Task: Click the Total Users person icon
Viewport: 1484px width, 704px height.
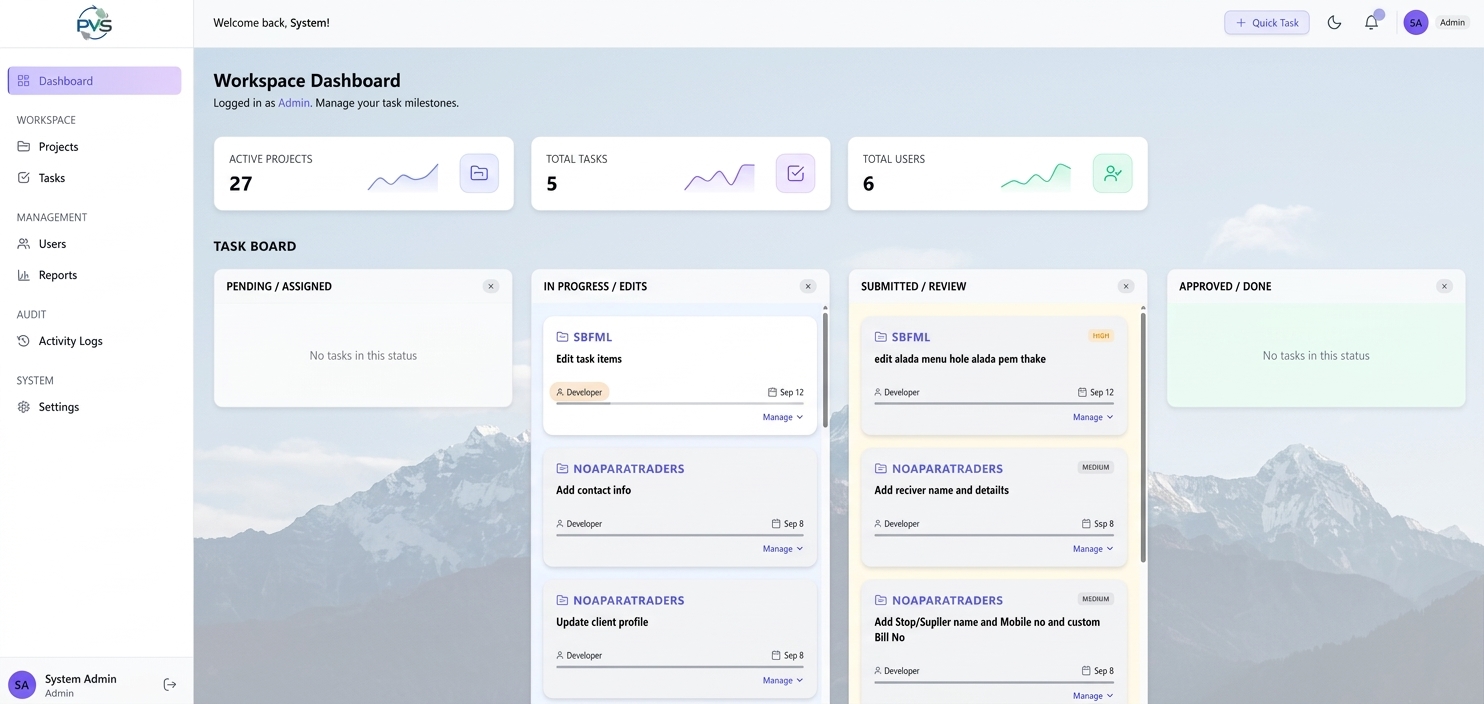Action: point(1113,174)
